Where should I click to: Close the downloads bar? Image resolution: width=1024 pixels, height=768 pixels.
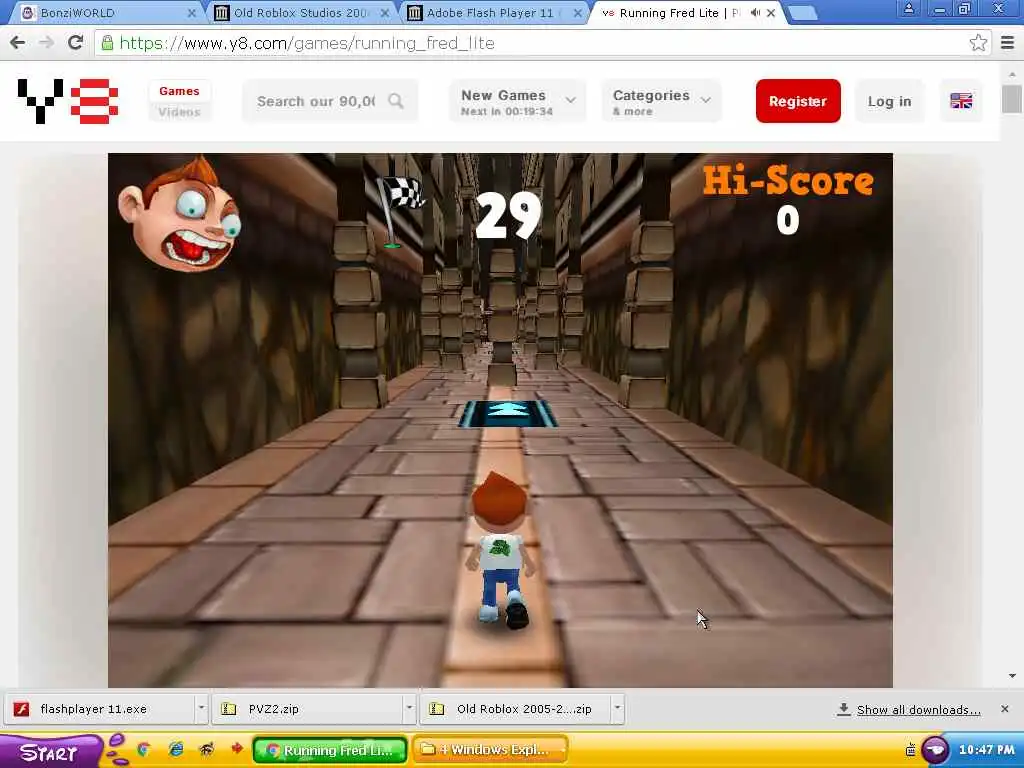pos(1004,709)
